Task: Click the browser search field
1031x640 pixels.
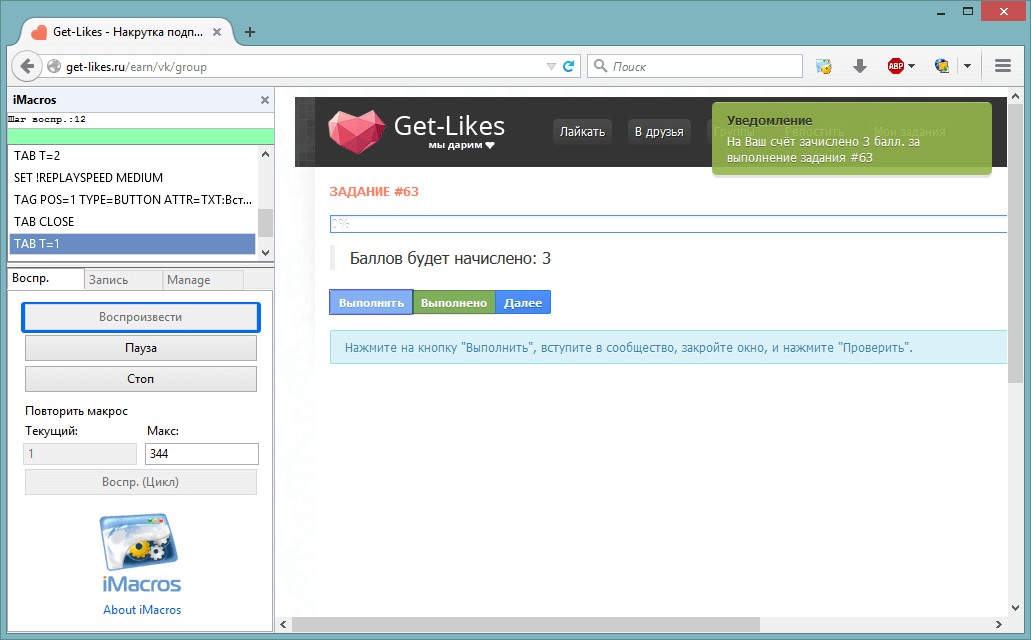Action: (695, 66)
